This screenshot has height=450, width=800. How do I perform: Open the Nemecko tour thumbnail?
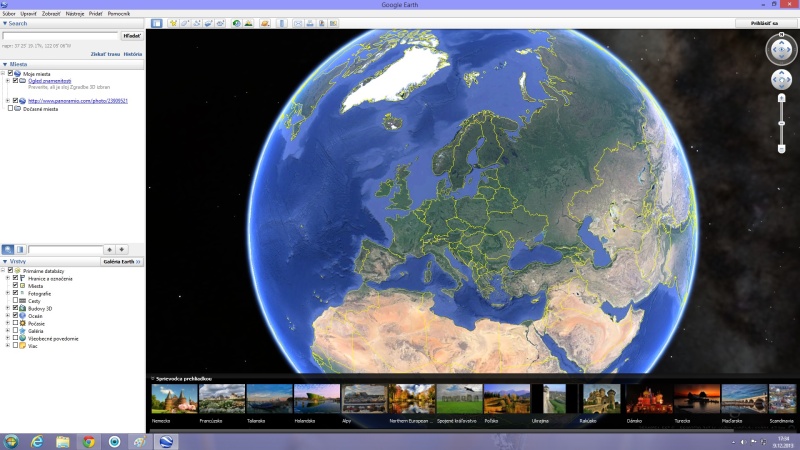tap(174, 398)
